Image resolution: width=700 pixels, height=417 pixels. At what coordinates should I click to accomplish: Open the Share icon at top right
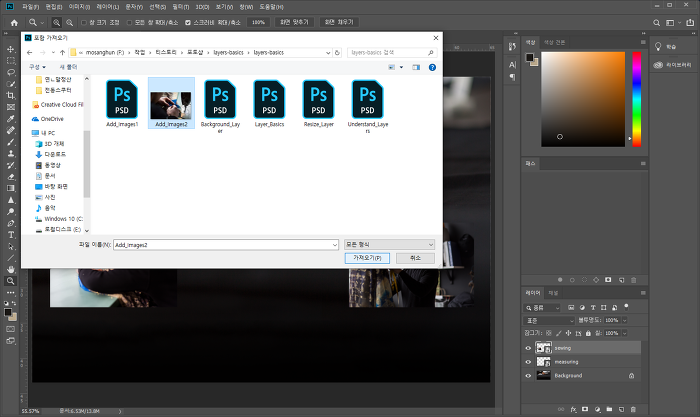pyautogui.click(x=690, y=22)
